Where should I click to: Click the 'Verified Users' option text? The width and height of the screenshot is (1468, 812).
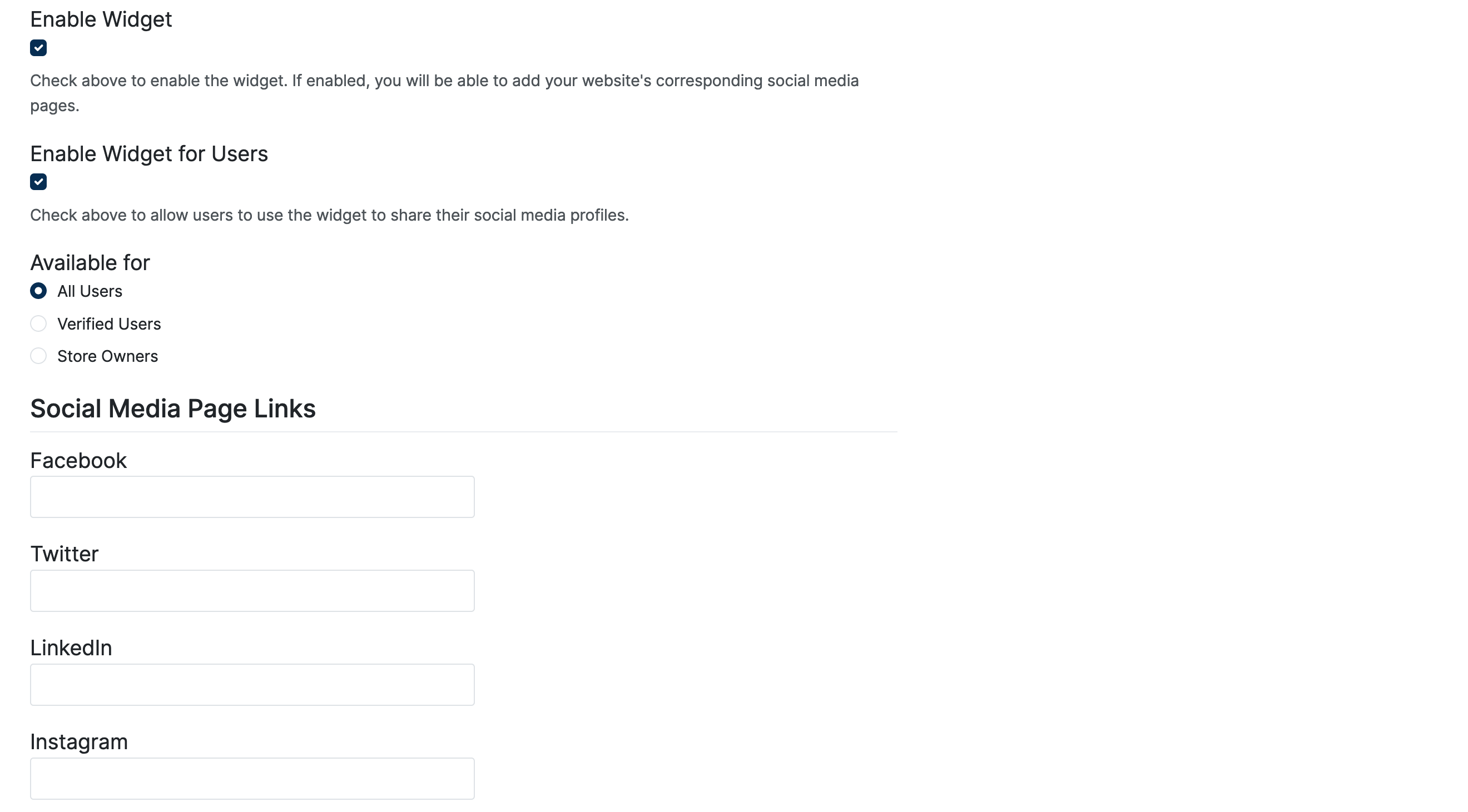coord(109,324)
